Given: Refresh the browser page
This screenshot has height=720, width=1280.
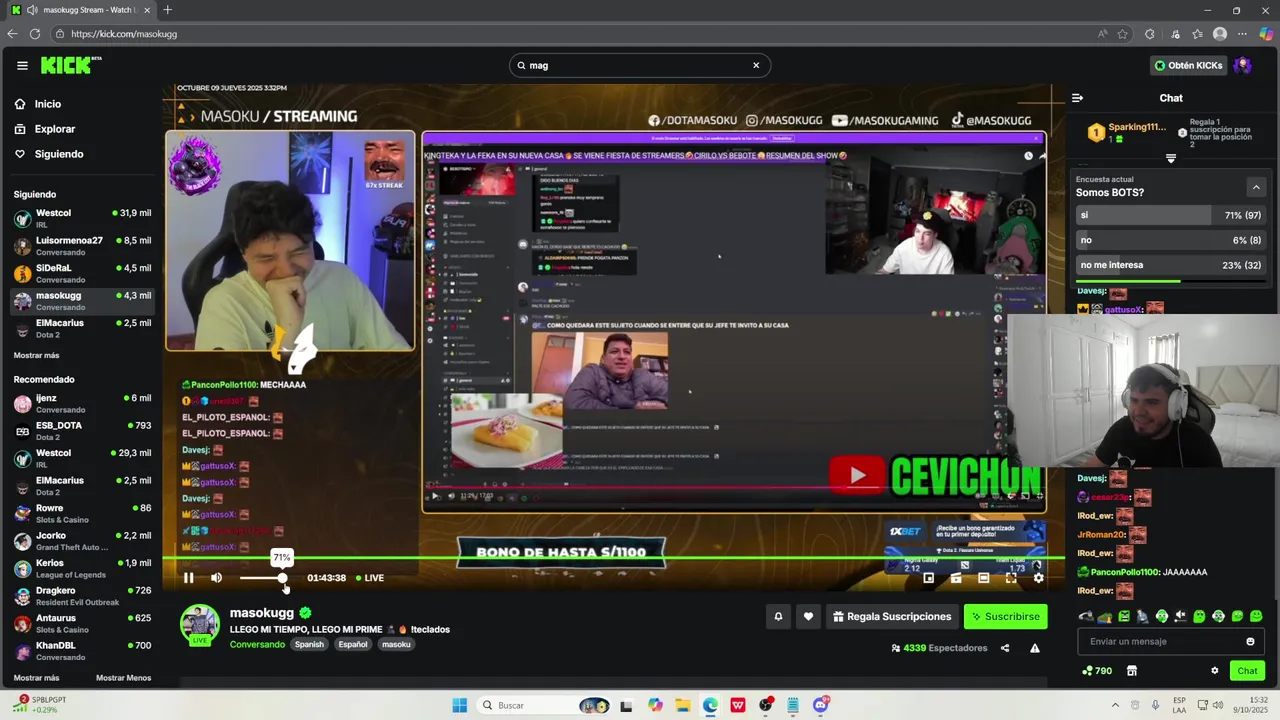Looking at the screenshot, I should [35, 34].
